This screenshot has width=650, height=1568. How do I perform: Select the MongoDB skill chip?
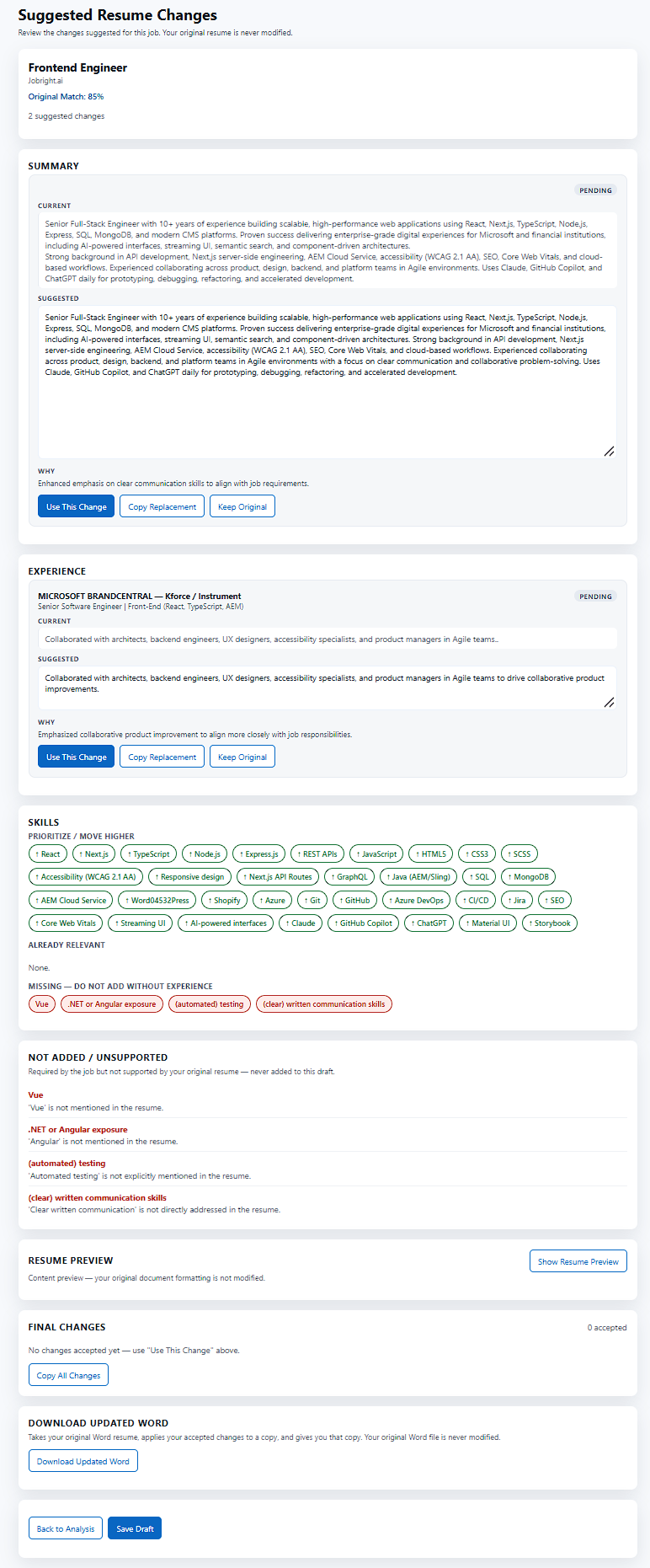pos(529,876)
